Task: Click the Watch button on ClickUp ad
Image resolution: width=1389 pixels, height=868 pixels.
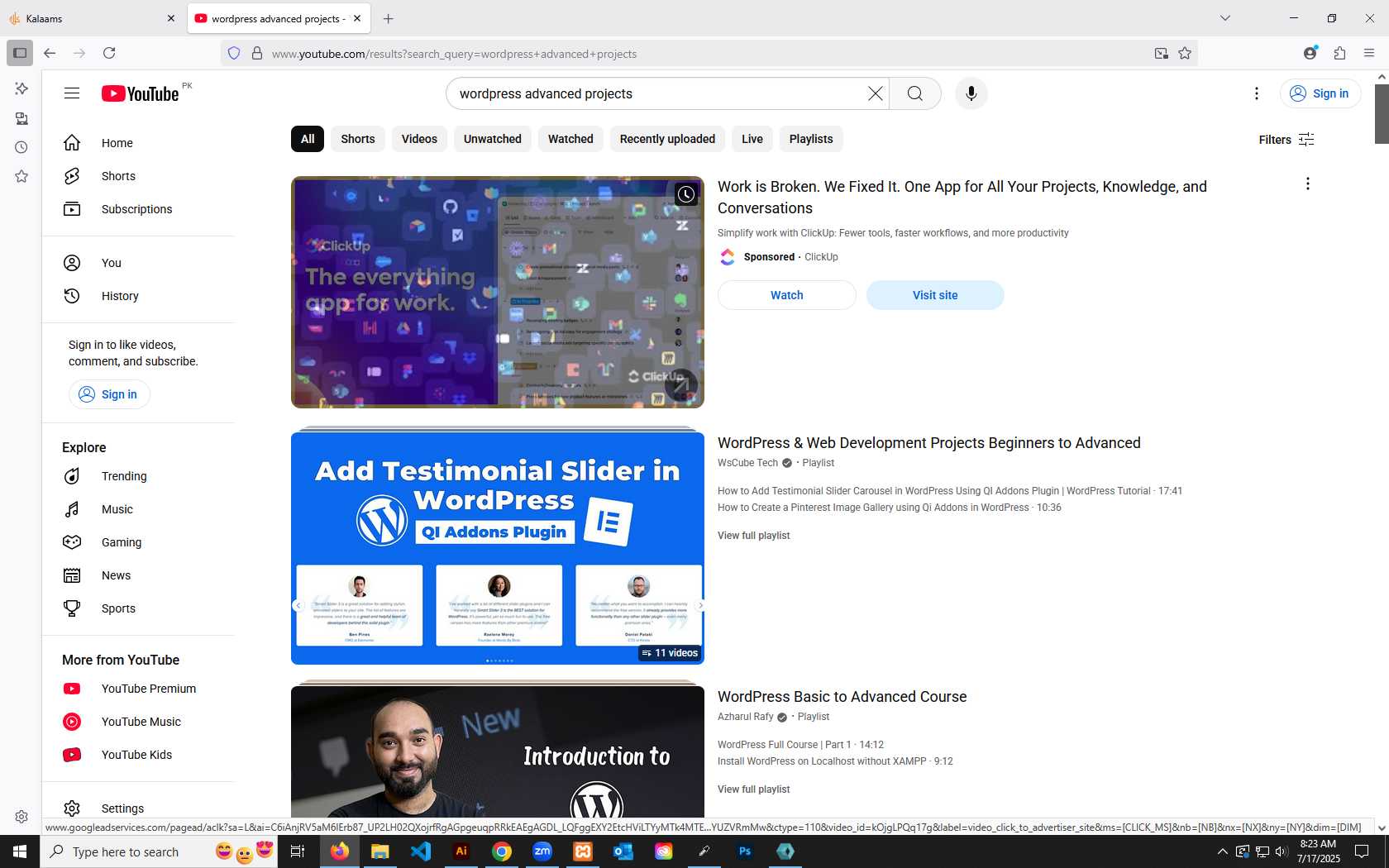Action: pyautogui.click(x=786, y=295)
